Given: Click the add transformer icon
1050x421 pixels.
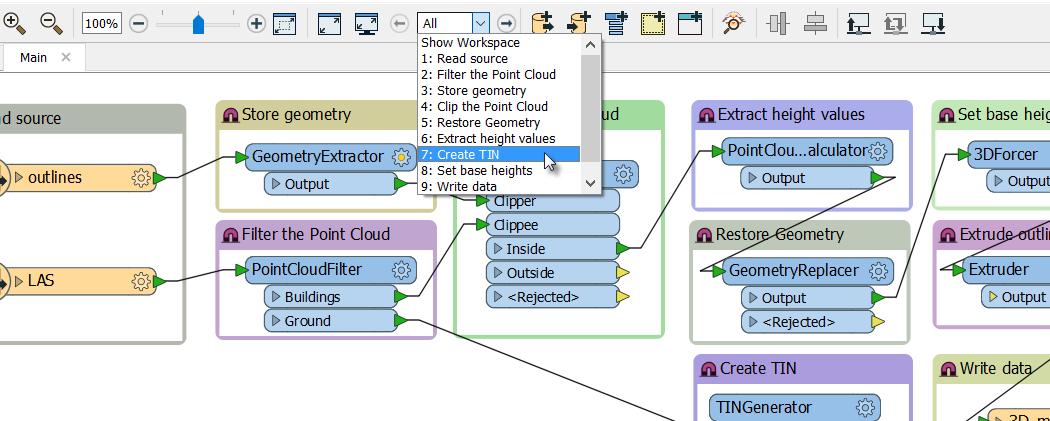Looking at the screenshot, I should [615, 23].
